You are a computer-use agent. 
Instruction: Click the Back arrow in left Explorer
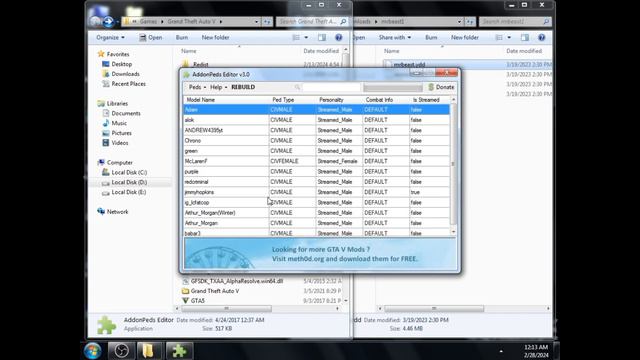pyautogui.click(x=96, y=21)
